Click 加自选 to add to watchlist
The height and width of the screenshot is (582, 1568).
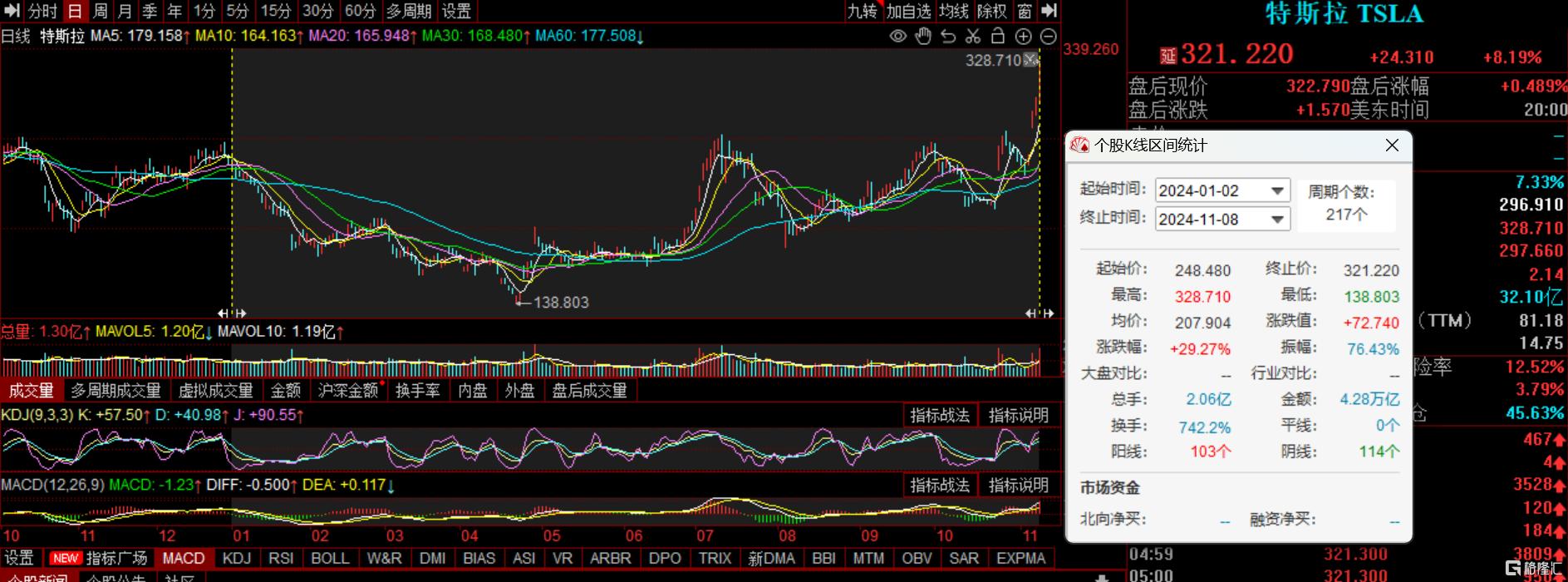pyautogui.click(x=908, y=11)
